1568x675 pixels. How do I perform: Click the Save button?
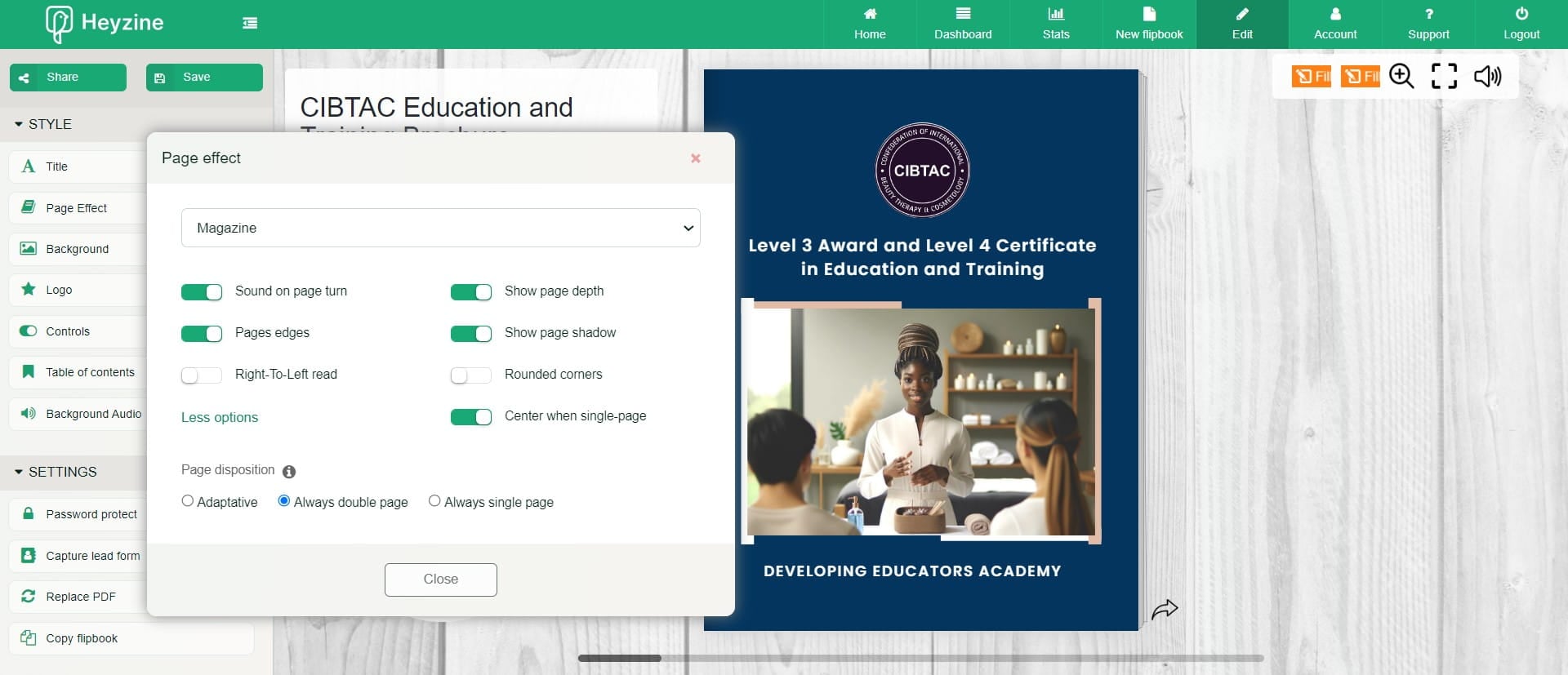pyautogui.click(x=204, y=78)
